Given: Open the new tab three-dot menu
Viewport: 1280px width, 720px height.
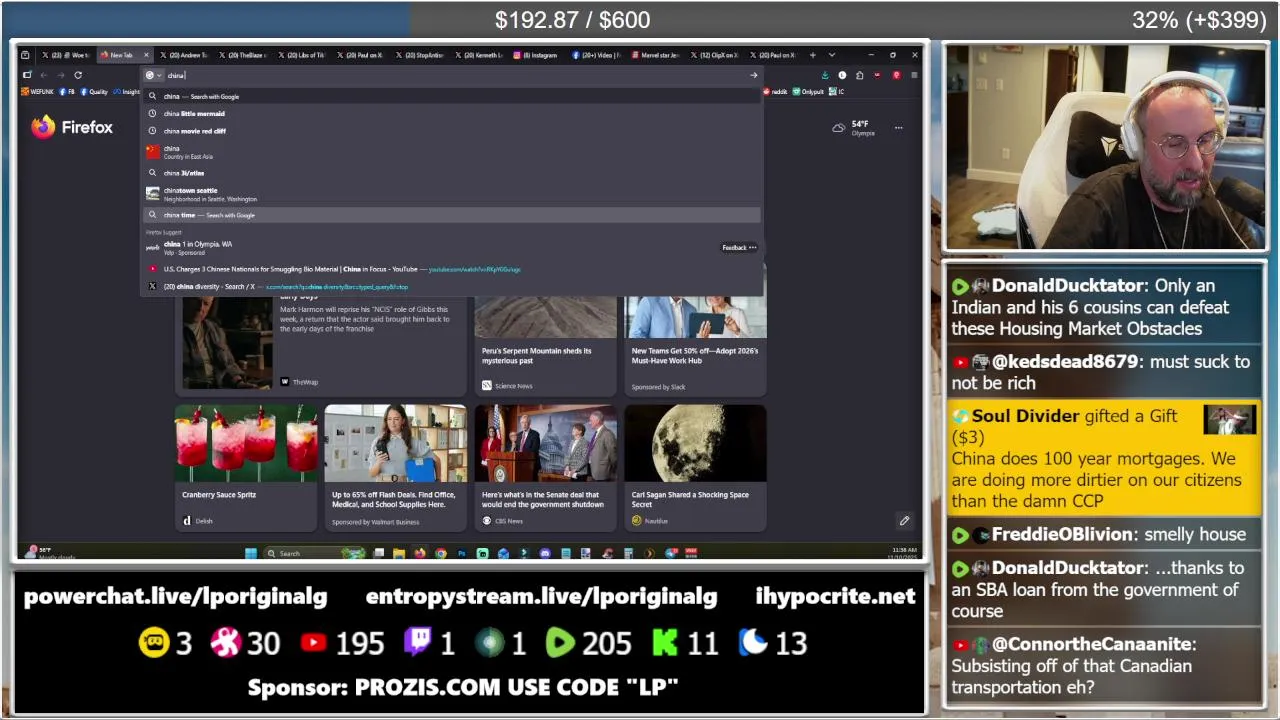Looking at the screenshot, I should click(x=898, y=128).
